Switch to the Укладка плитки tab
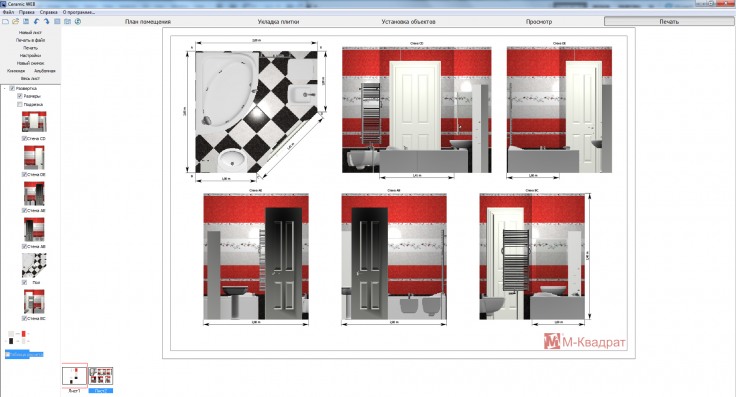The width and height of the screenshot is (736, 397). pyautogui.click(x=278, y=22)
